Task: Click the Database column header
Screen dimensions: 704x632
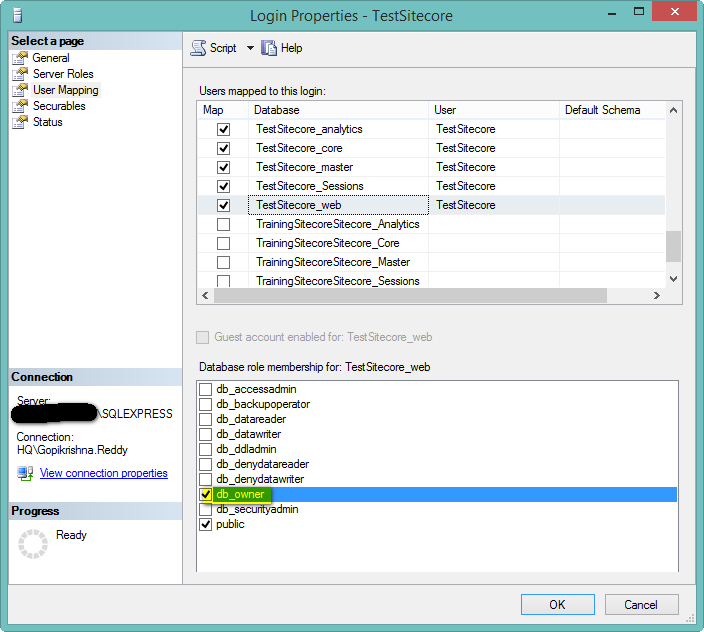Action: pos(338,110)
